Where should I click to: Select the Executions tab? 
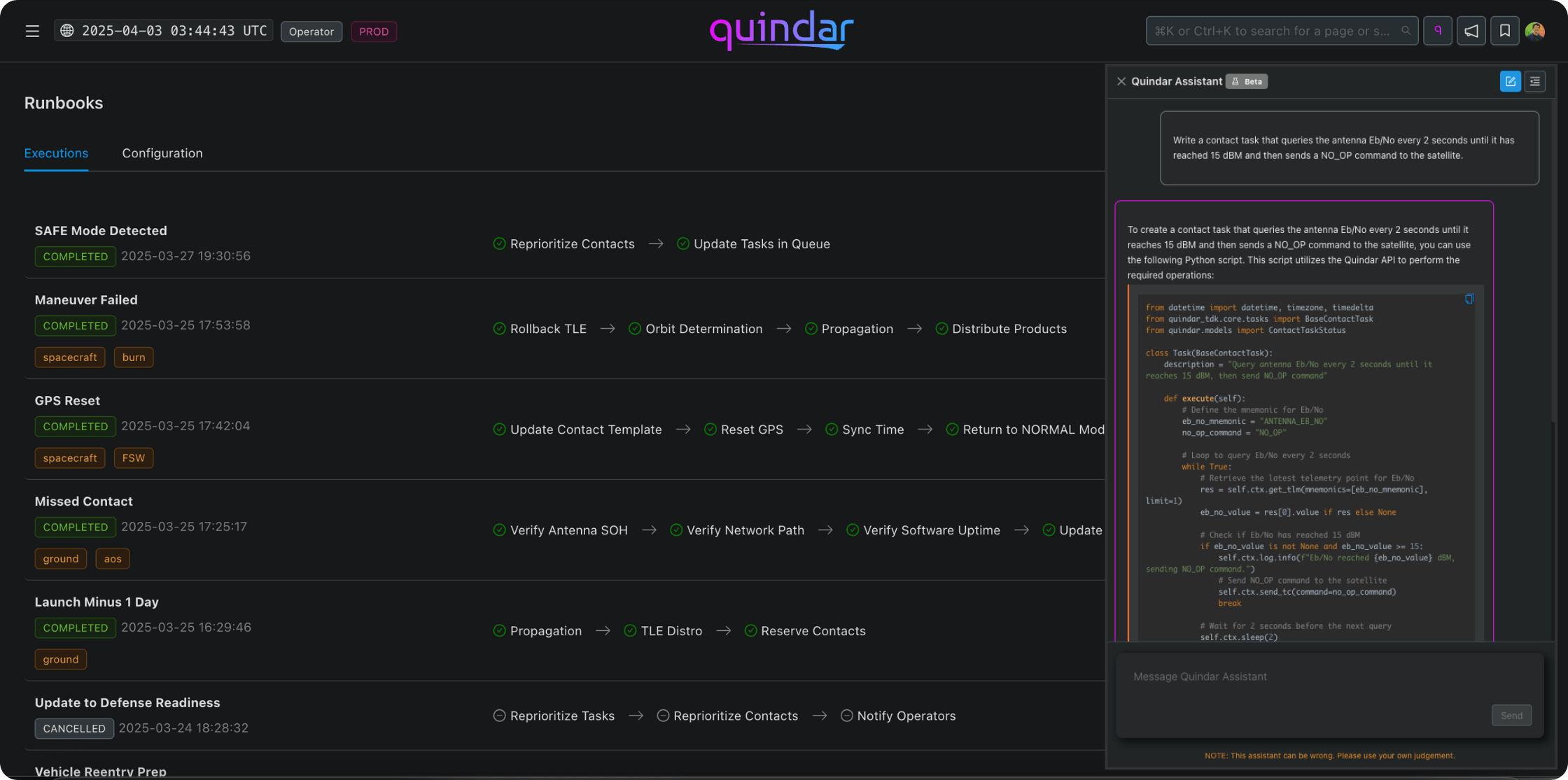56,153
